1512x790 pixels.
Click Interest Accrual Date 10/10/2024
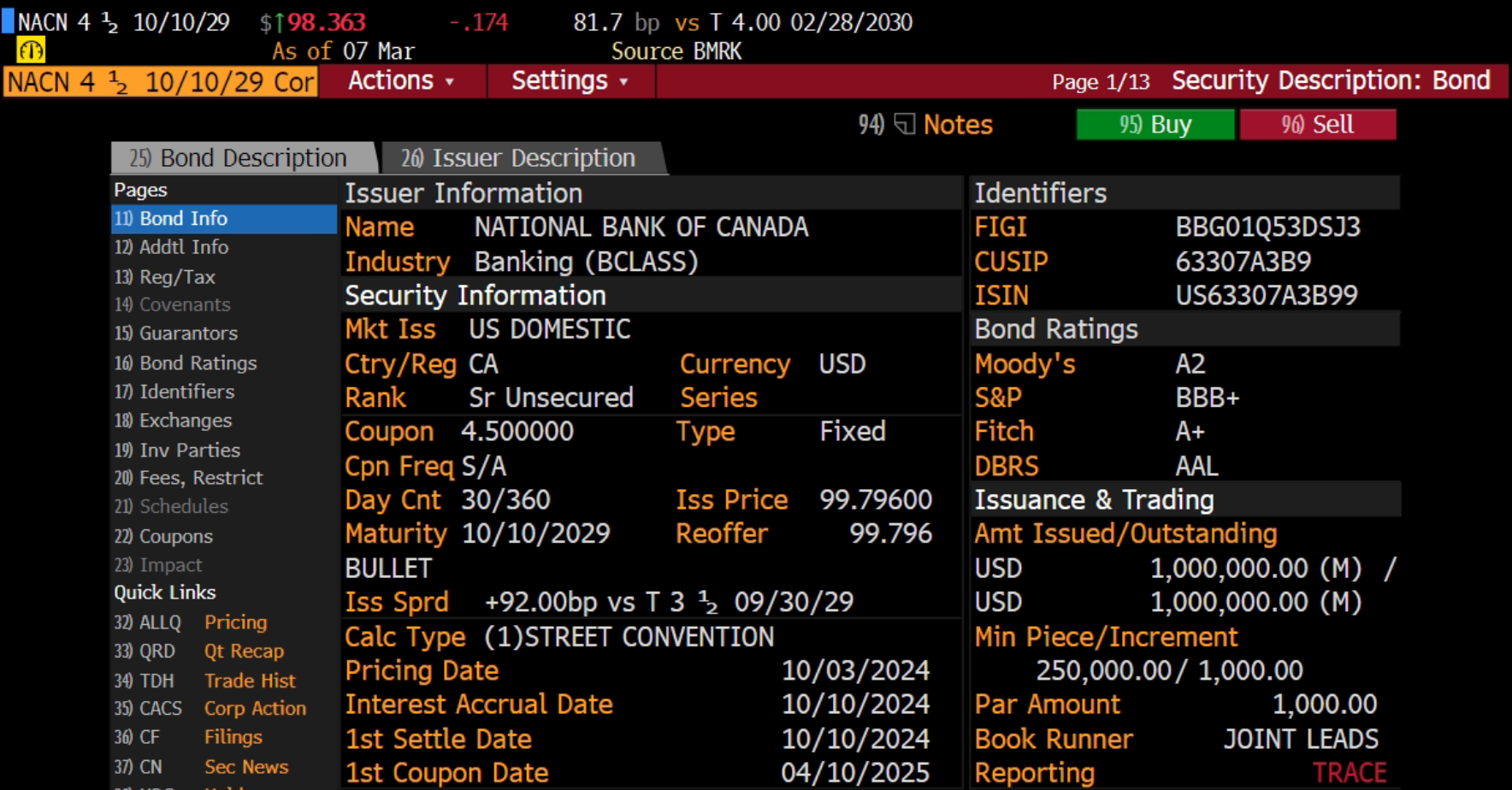pyautogui.click(x=855, y=705)
